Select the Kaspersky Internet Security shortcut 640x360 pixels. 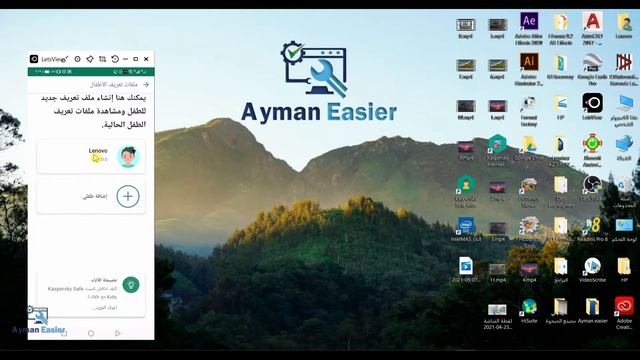497,150
